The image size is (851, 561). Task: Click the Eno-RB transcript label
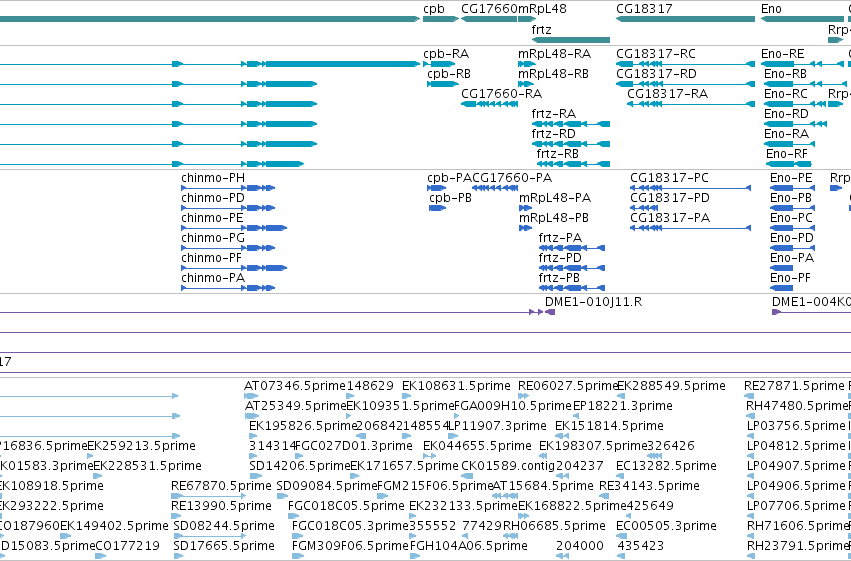pos(785,74)
